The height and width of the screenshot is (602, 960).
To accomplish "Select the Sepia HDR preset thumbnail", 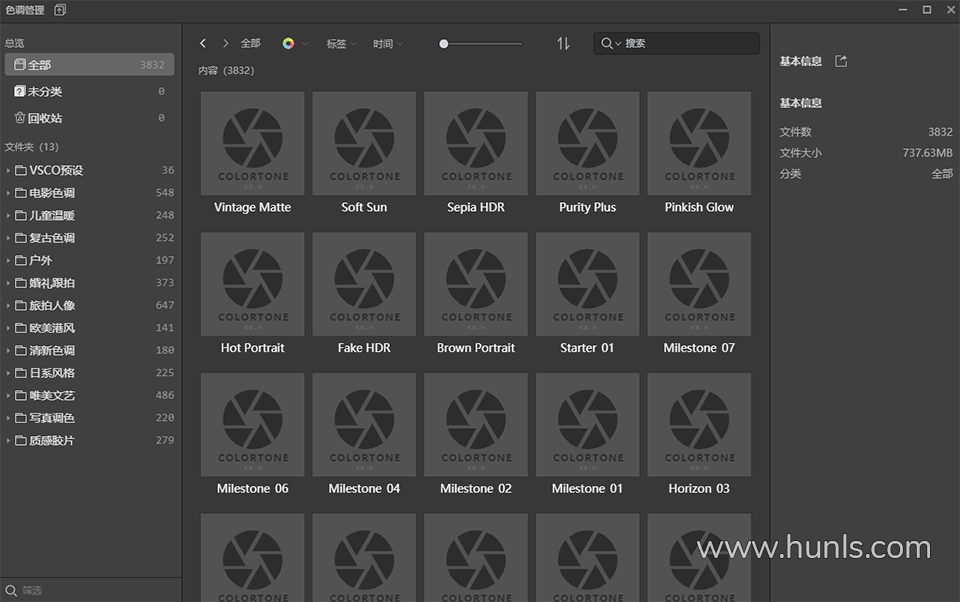I will tap(476, 143).
